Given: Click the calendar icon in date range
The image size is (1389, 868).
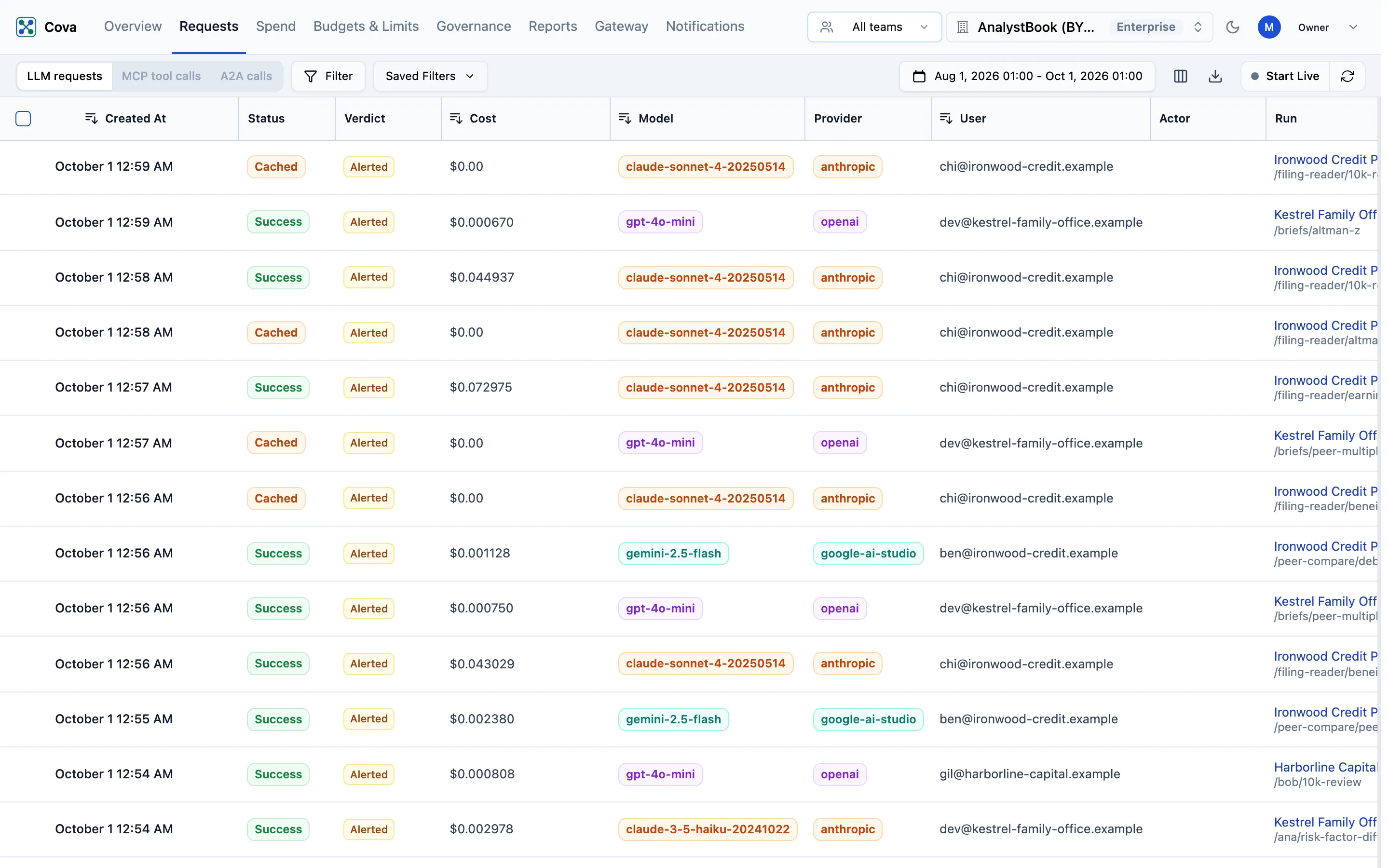Looking at the screenshot, I should [919, 76].
